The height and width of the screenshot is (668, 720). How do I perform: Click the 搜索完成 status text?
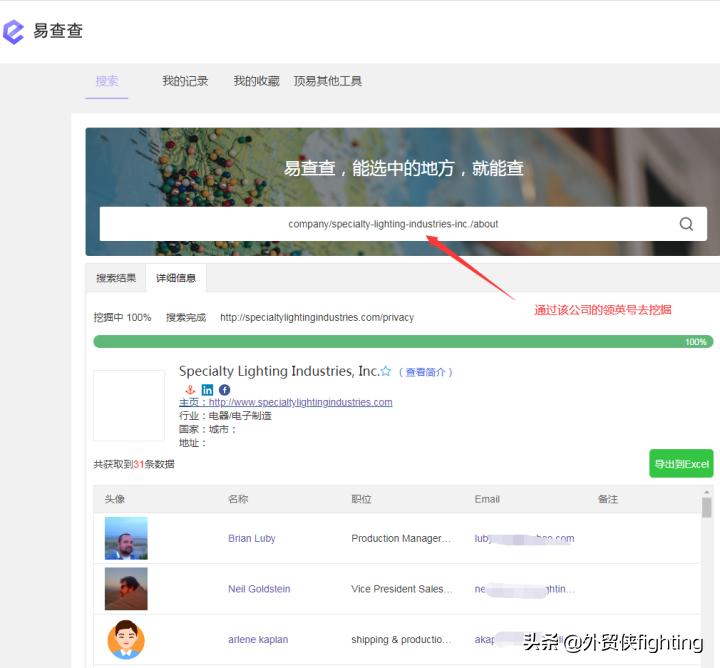coord(186,317)
